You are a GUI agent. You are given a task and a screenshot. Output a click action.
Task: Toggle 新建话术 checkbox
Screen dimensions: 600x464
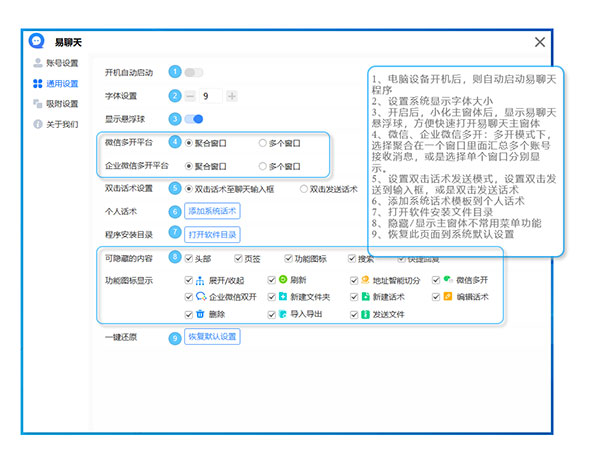coord(354,297)
